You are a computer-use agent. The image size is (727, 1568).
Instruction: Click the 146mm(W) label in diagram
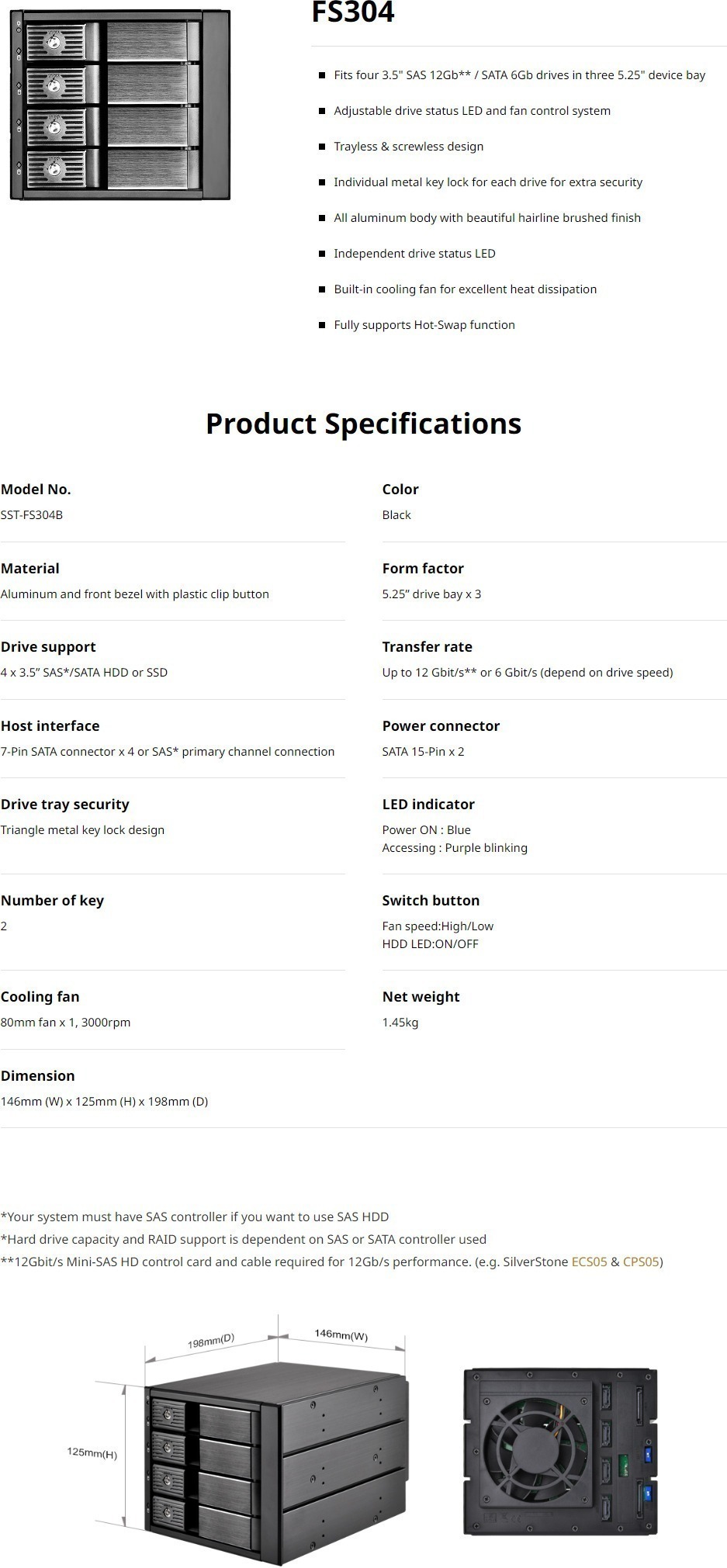[341, 1334]
